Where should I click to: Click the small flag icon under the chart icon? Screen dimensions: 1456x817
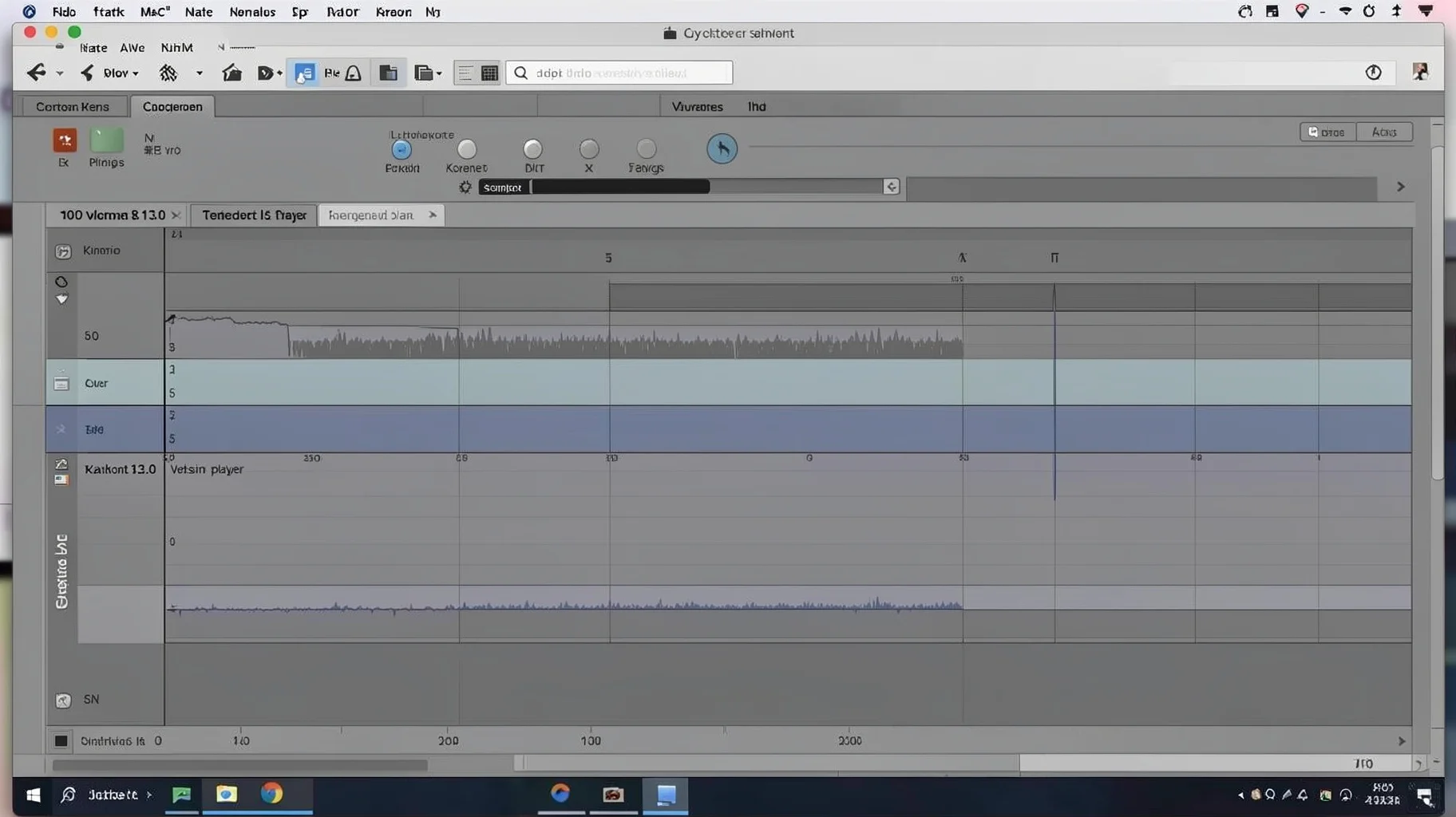coord(61,480)
